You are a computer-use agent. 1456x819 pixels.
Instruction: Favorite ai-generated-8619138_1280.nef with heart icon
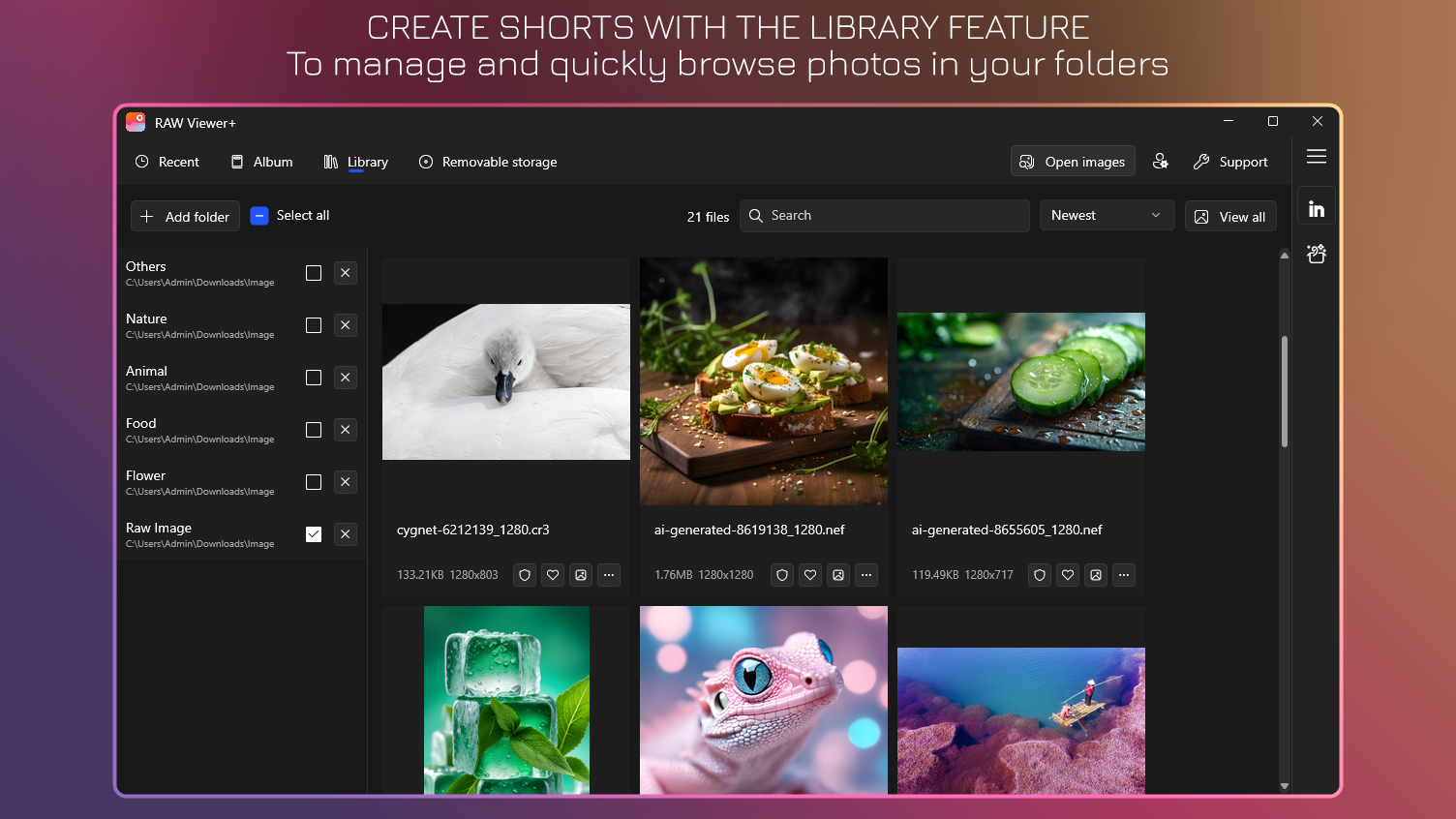tap(810, 575)
